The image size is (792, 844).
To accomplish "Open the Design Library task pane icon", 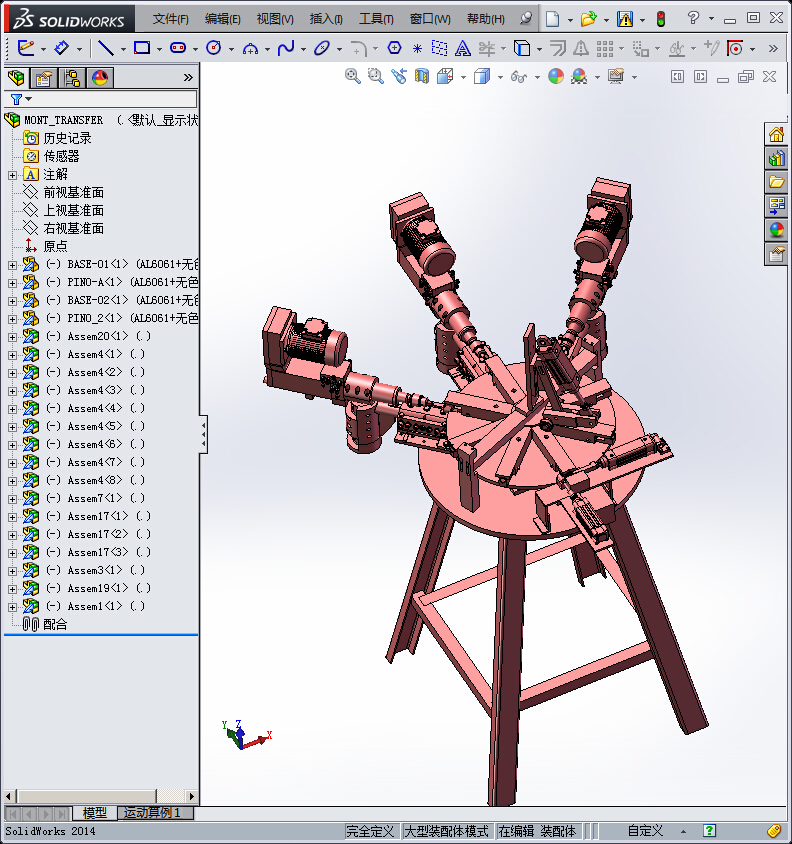I will tap(776, 158).
